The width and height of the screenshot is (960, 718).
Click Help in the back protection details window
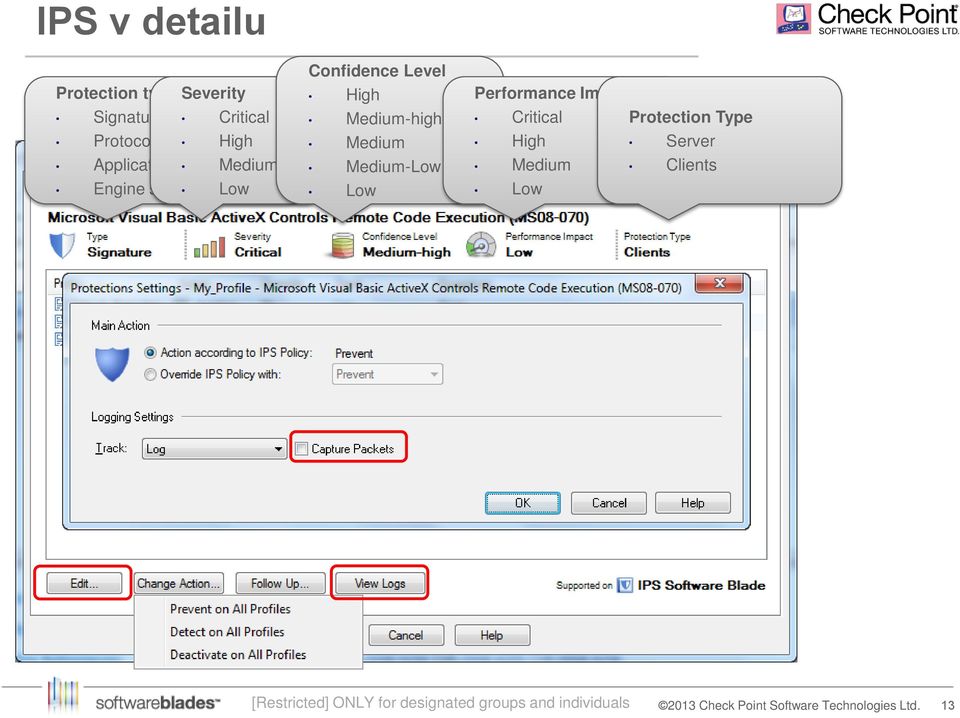[491, 635]
